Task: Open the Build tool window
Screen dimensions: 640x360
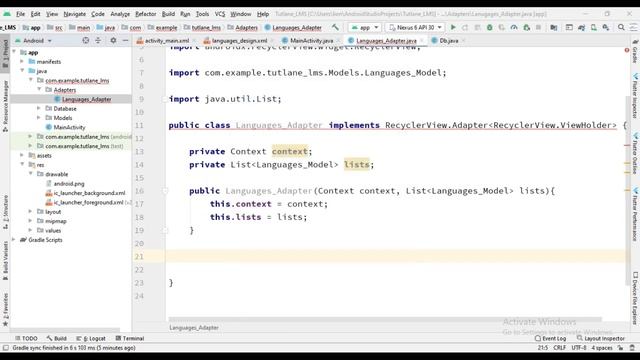Action: (56, 338)
